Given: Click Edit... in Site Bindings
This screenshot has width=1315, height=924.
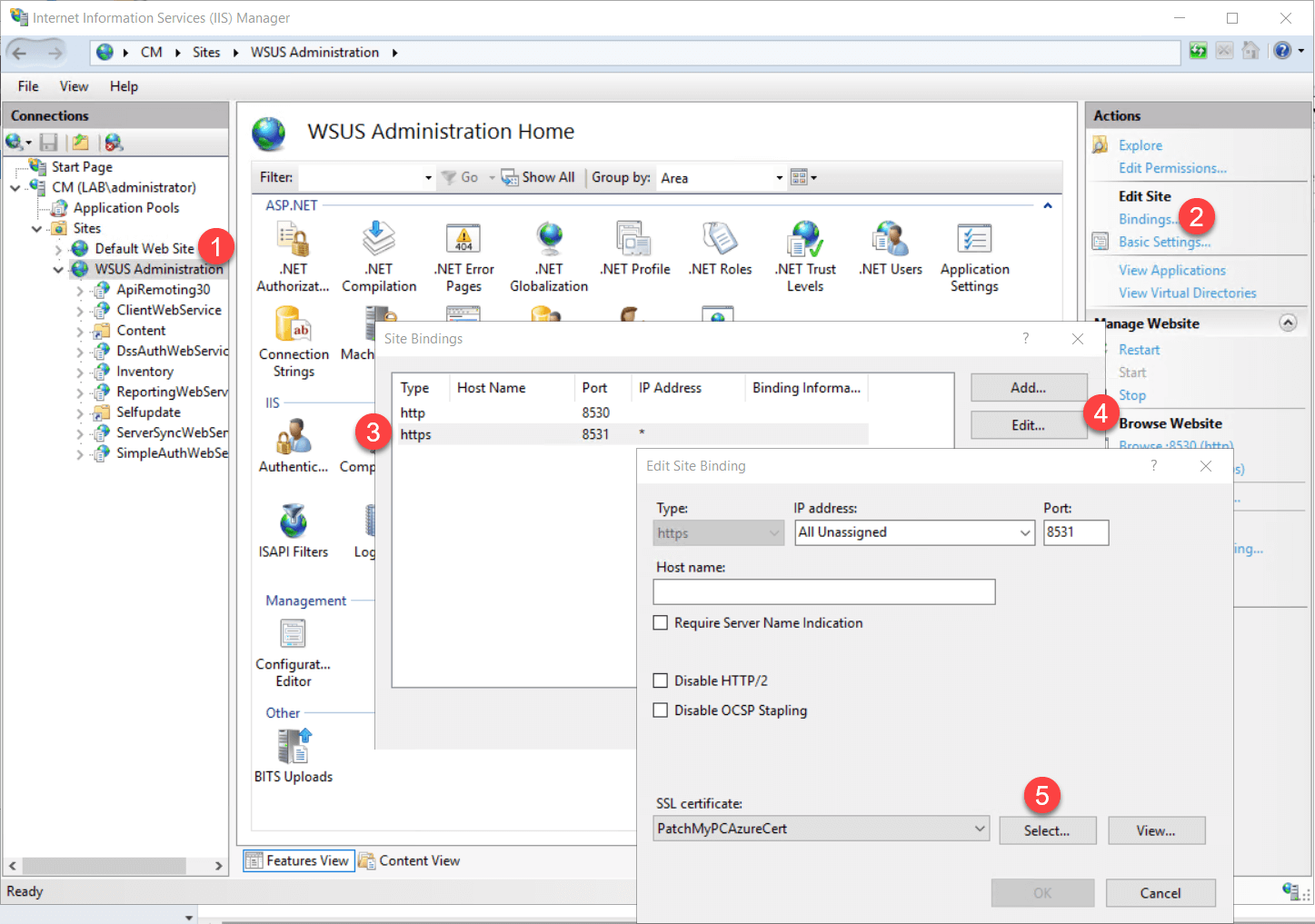Looking at the screenshot, I should click(1029, 425).
